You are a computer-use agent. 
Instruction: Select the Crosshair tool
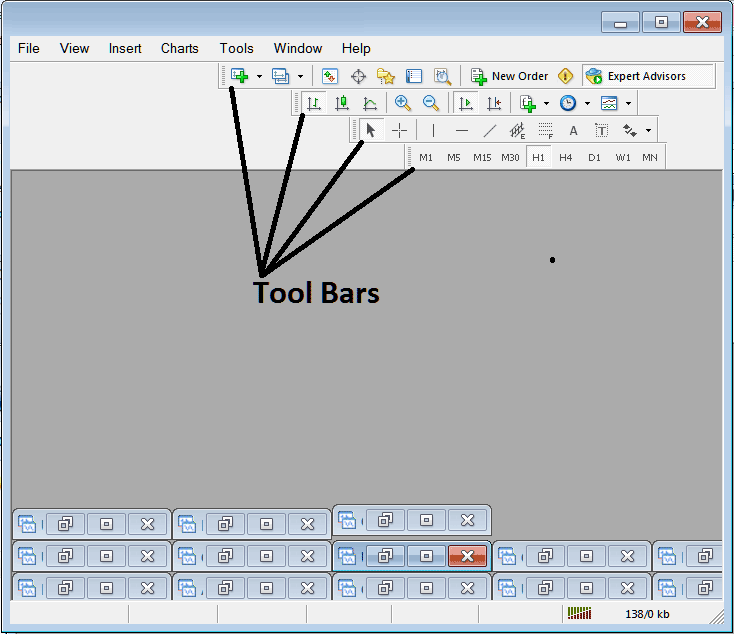tap(399, 130)
